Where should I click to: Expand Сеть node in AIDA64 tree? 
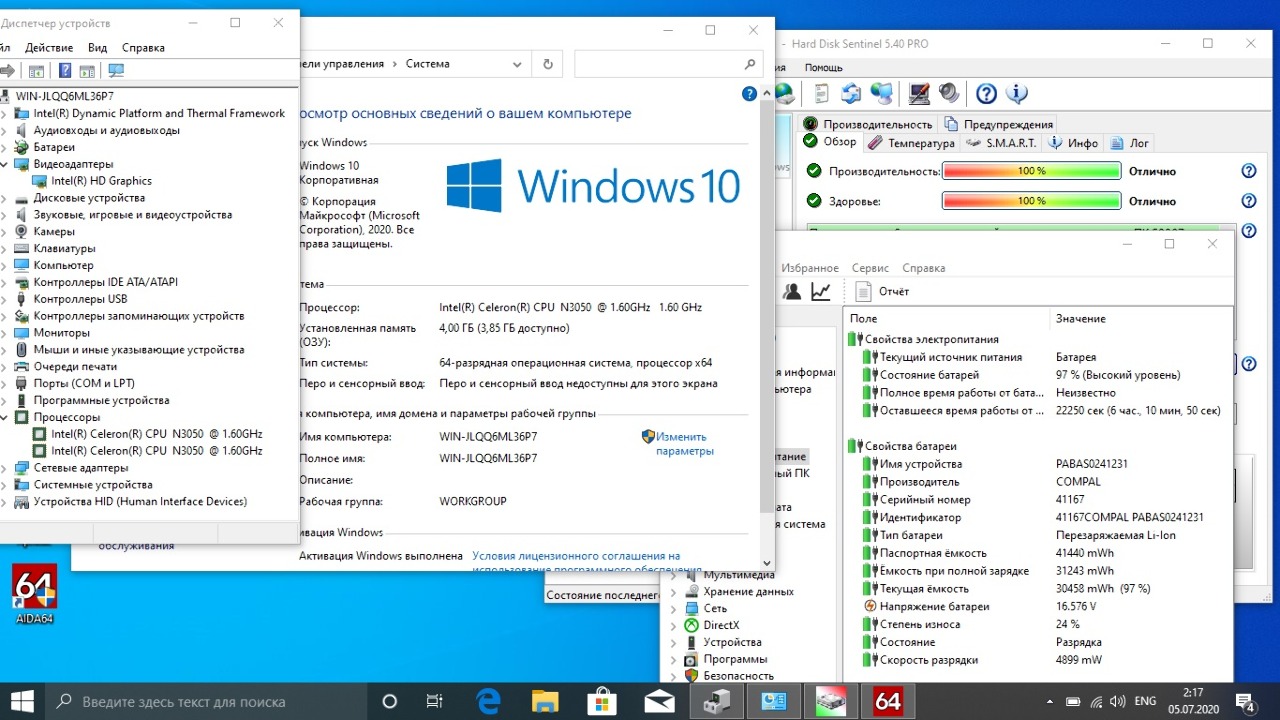point(673,608)
